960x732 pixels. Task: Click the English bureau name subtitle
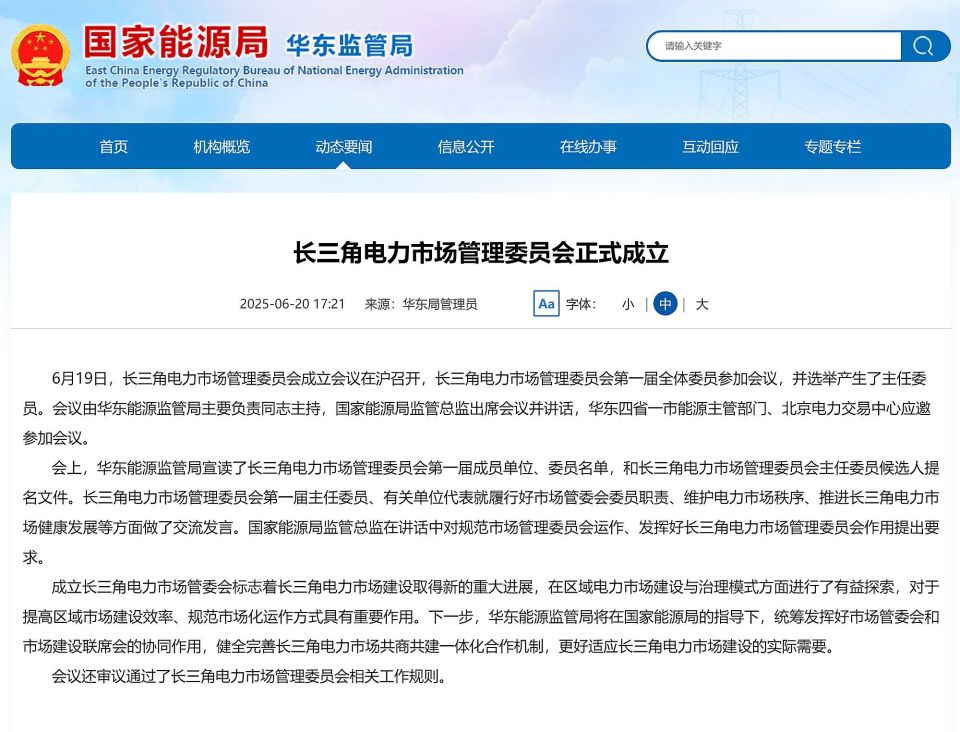[274, 77]
